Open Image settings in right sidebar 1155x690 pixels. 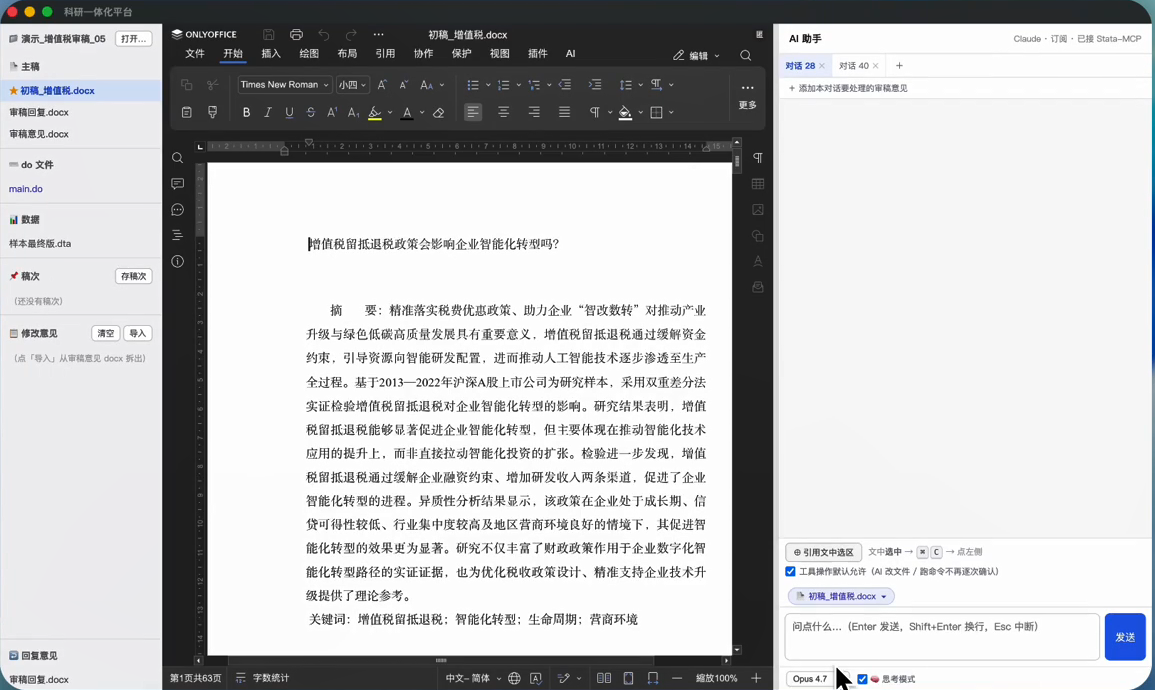pyautogui.click(x=757, y=210)
